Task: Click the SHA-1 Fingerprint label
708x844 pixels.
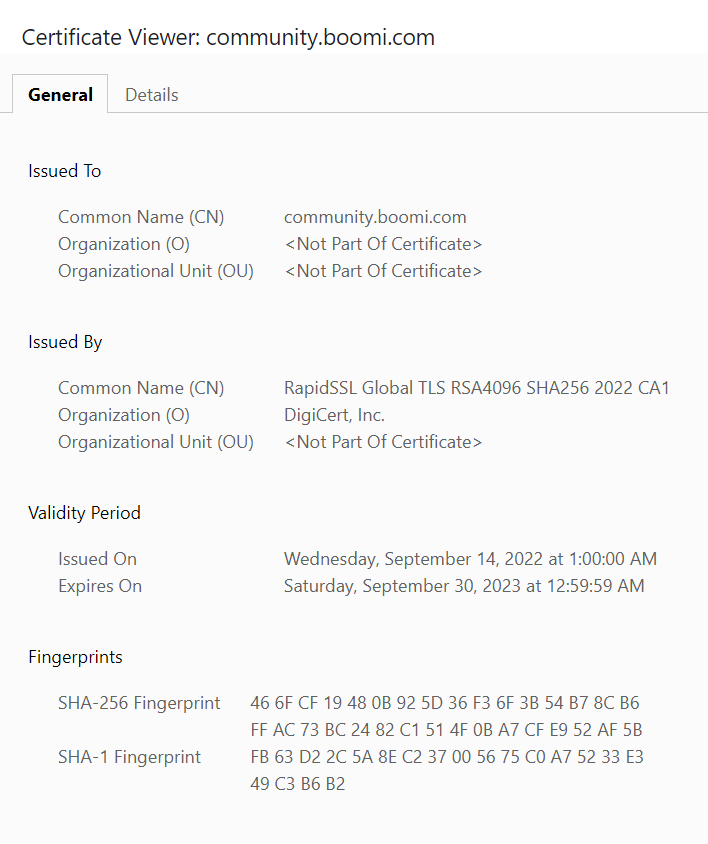Action: pos(129,757)
